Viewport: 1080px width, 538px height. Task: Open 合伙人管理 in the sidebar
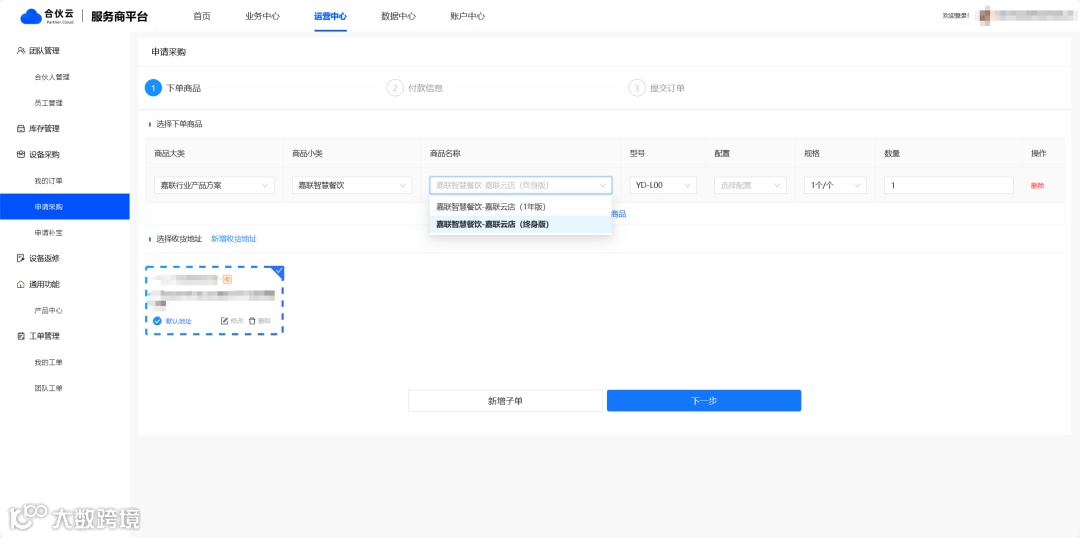pyautogui.click(x=52, y=77)
